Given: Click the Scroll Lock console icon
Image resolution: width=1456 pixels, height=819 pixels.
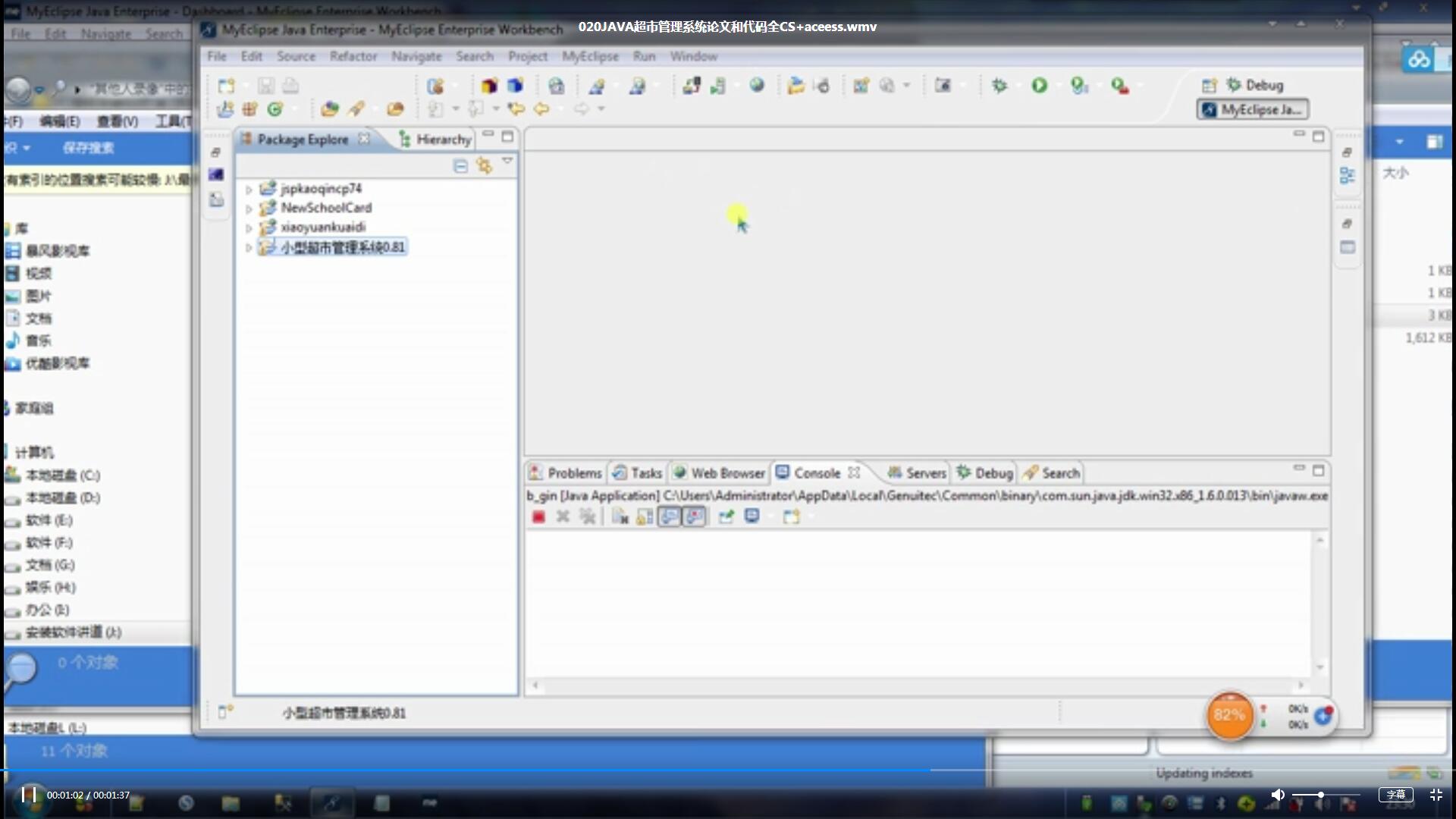Looking at the screenshot, I should click(645, 517).
